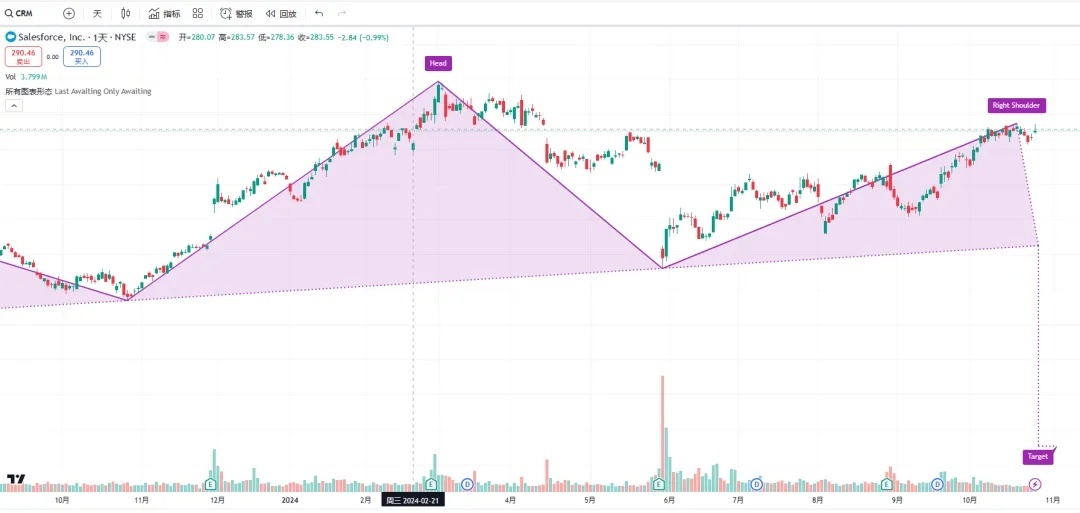Start bar replay with the 回放 button
This screenshot has height=513, width=1080.
[x=282, y=14]
